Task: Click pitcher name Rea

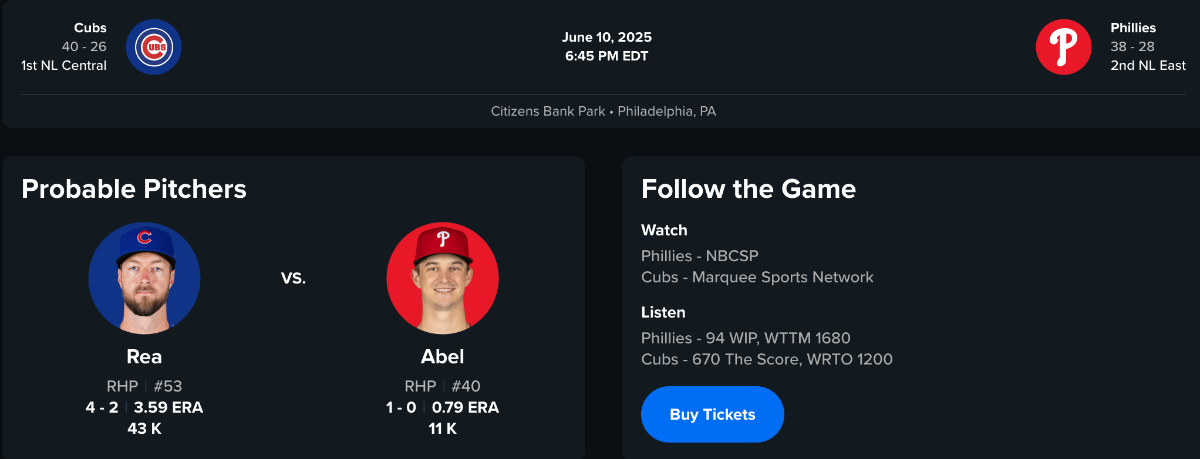Action: click(x=144, y=357)
